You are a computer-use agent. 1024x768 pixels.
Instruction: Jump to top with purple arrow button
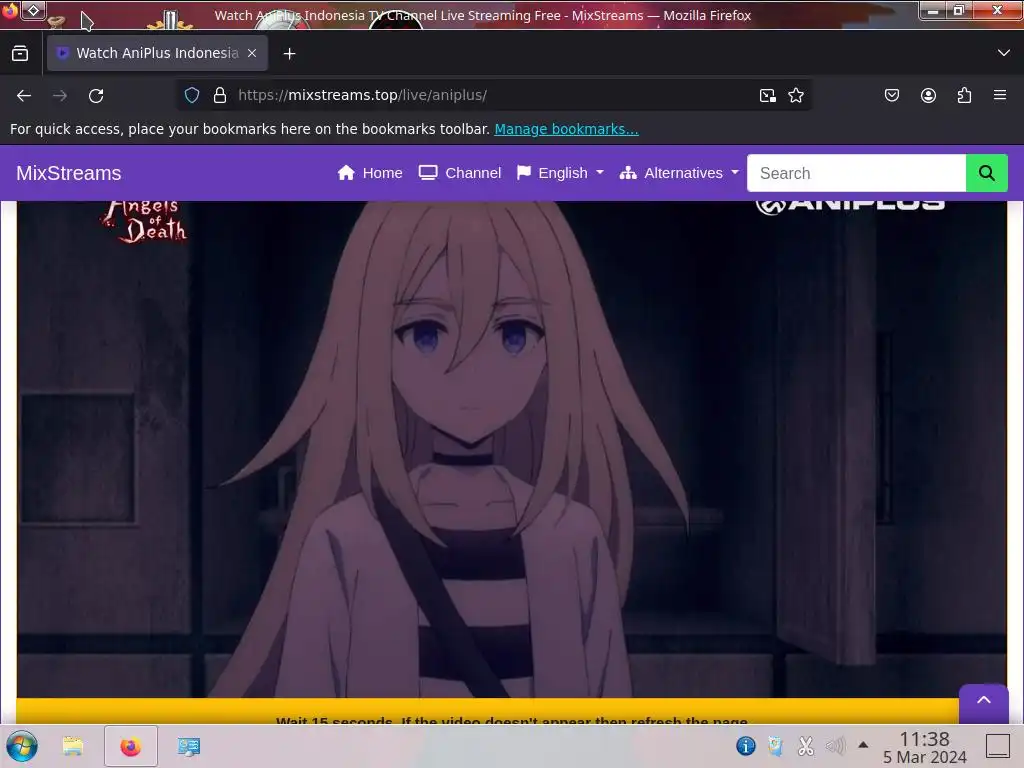984,701
